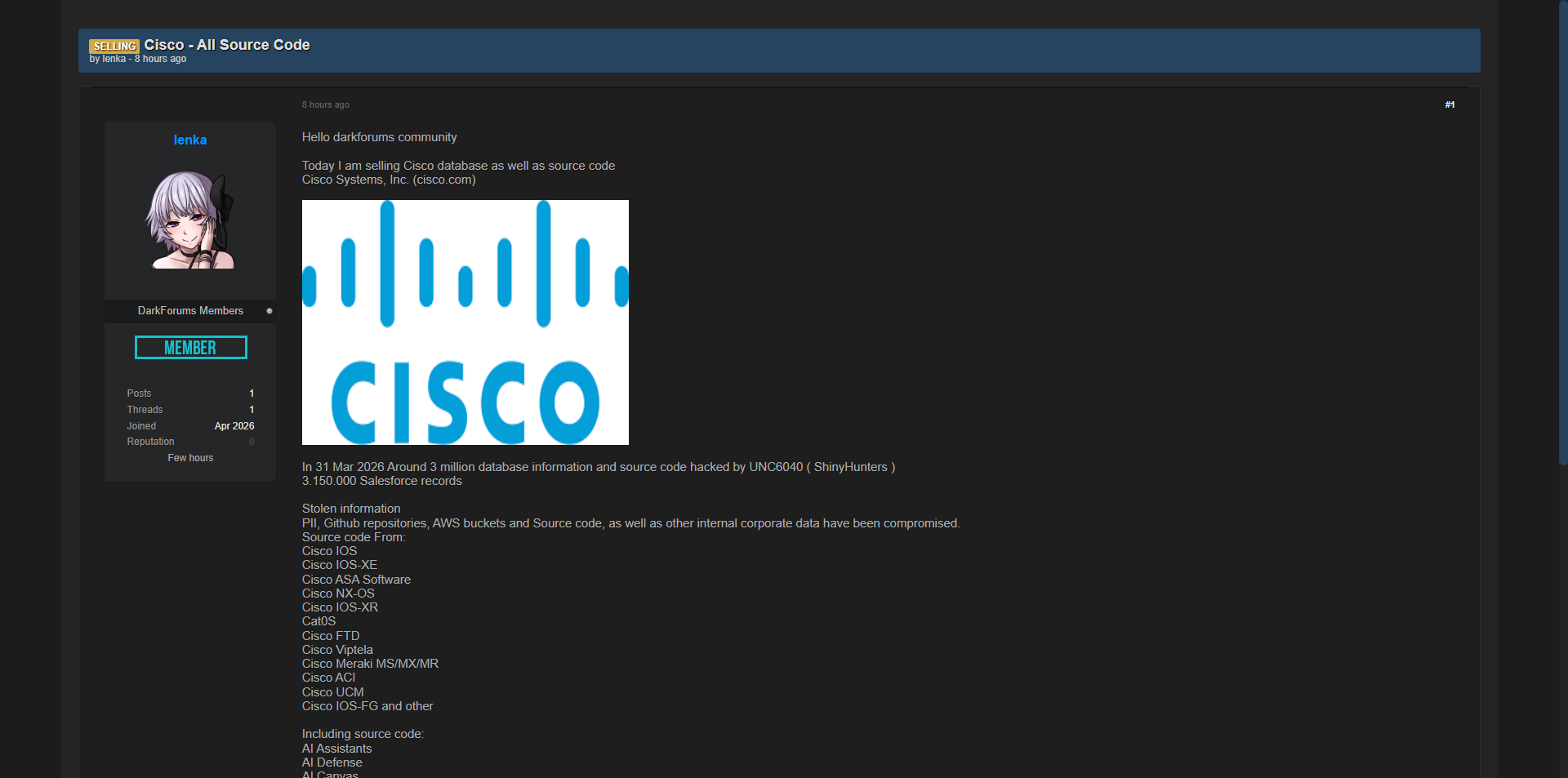Click the post timestamp above the message
Viewport: 1568px width, 778px height.
tap(325, 104)
